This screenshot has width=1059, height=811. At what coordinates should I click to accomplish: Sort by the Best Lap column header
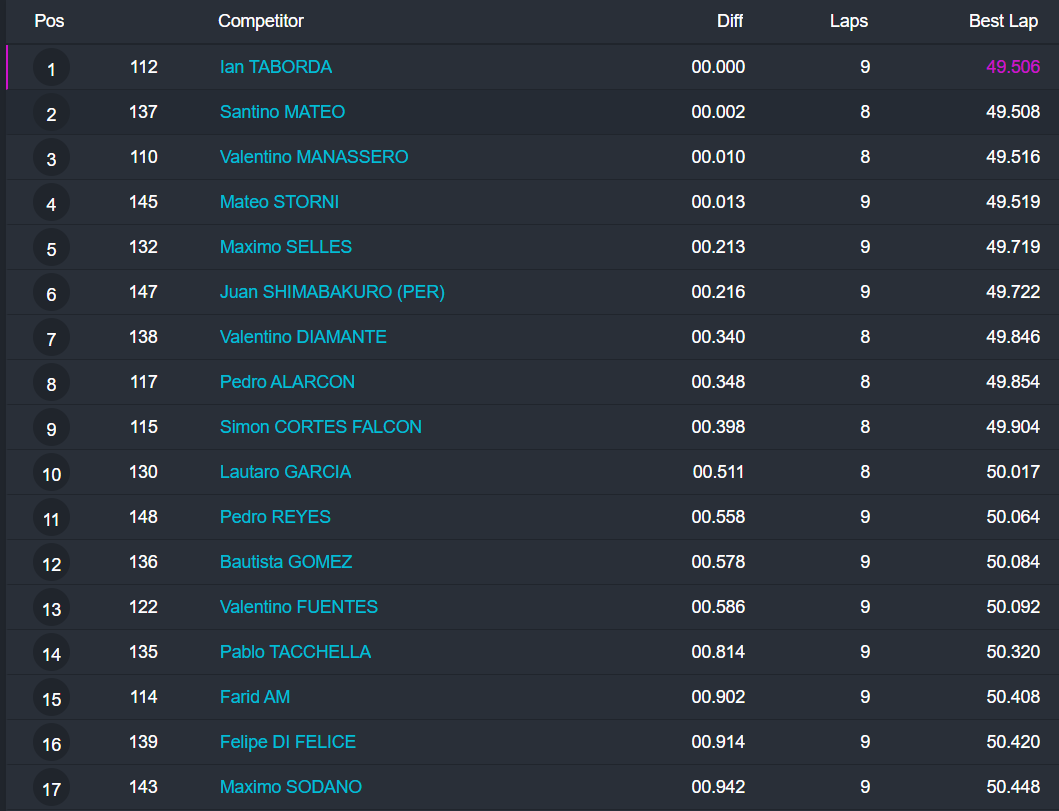pos(1003,21)
